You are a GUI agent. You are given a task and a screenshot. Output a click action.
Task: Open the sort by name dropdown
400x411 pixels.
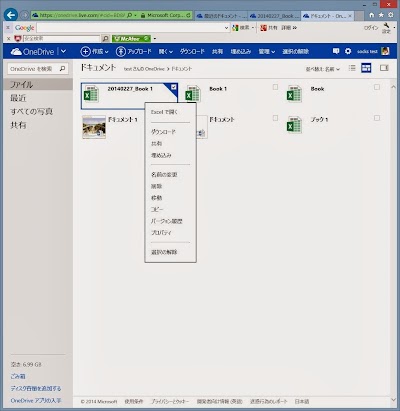pyautogui.click(x=323, y=69)
